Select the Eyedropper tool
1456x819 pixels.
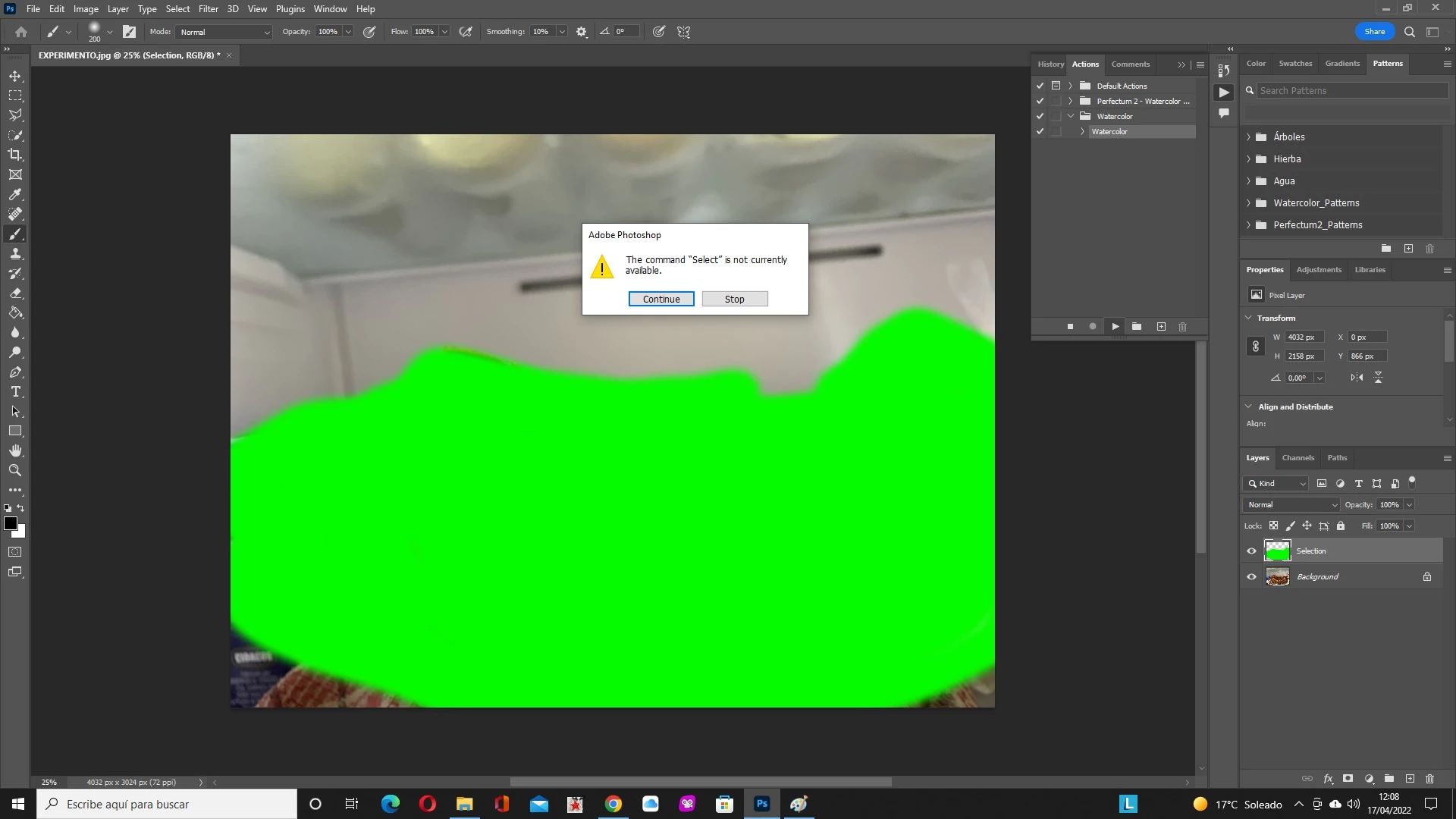pyautogui.click(x=15, y=194)
